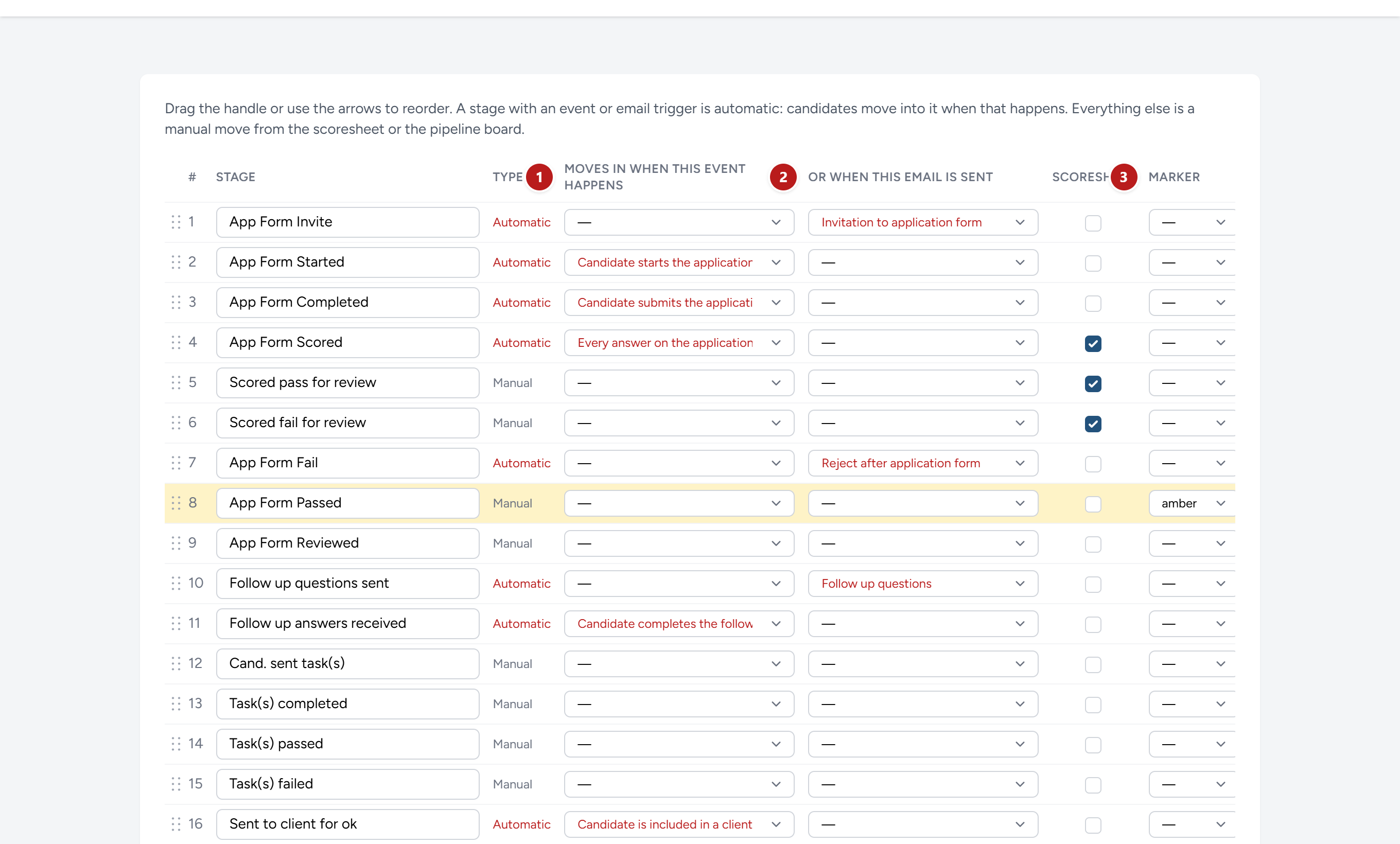Click drag handle for App Form Passed

[176, 503]
